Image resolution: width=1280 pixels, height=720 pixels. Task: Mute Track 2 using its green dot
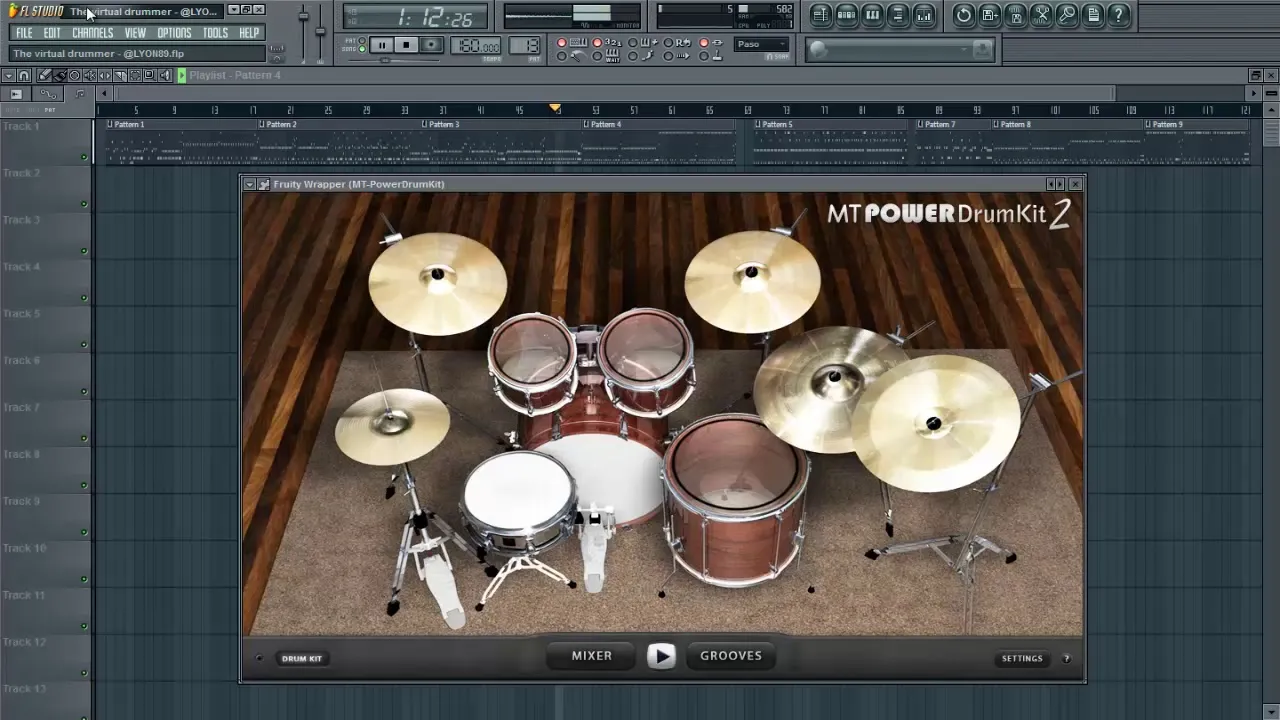(x=84, y=204)
